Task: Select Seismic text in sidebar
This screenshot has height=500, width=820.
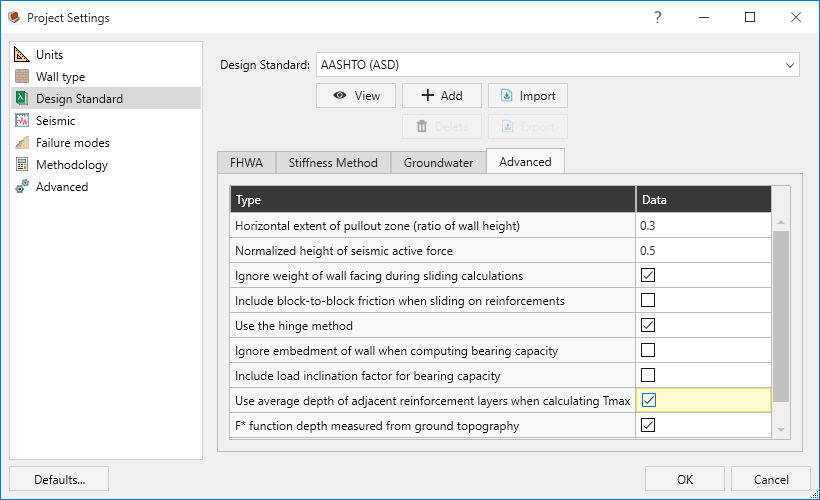Action: (x=55, y=120)
